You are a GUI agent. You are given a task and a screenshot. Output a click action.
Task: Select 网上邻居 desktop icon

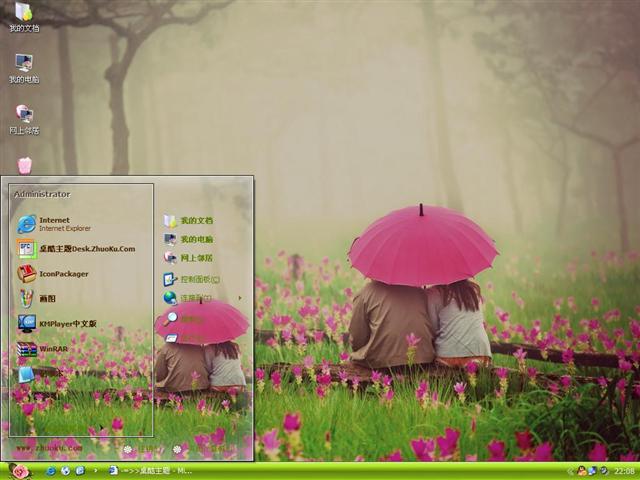coord(24,119)
